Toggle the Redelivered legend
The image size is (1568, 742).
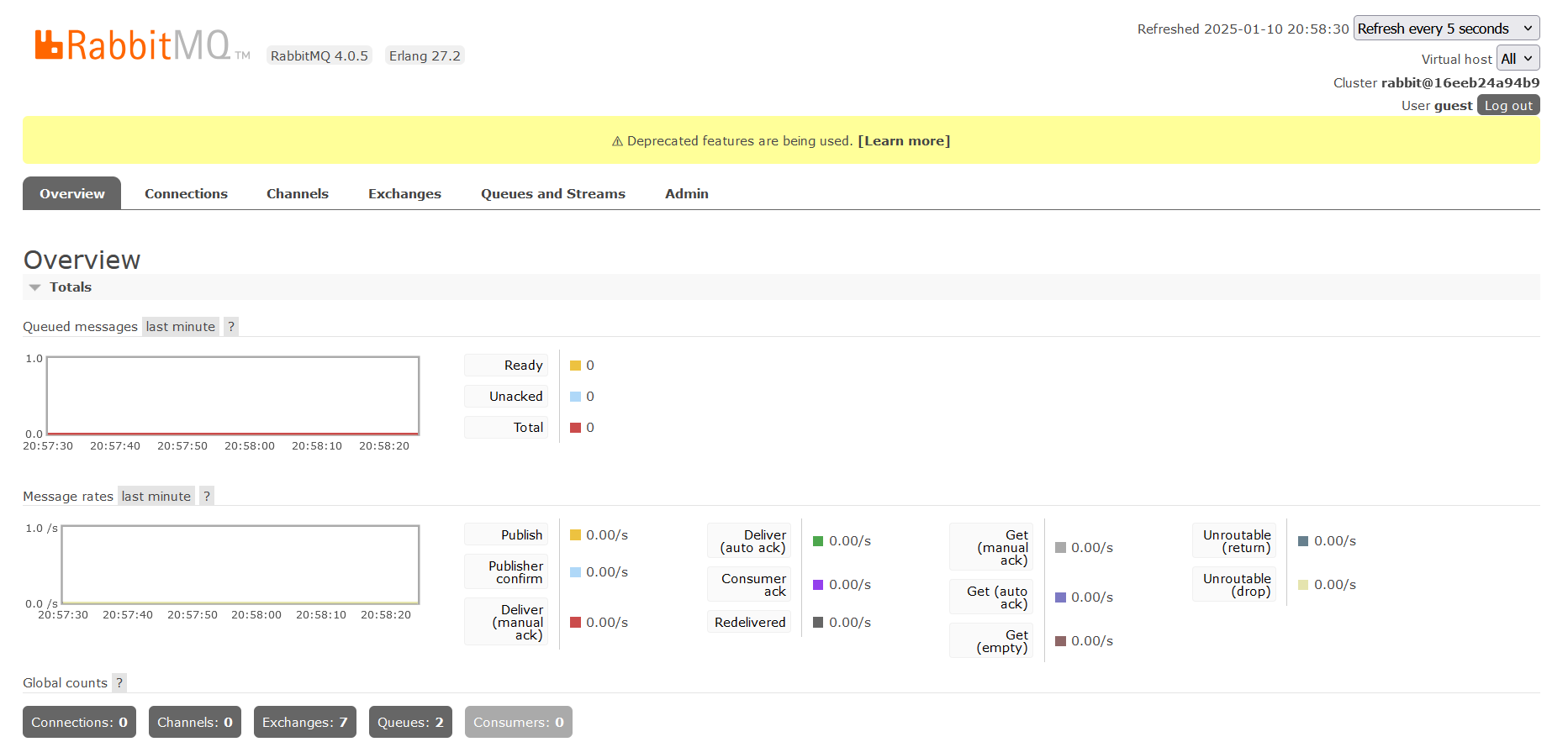click(750, 623)
